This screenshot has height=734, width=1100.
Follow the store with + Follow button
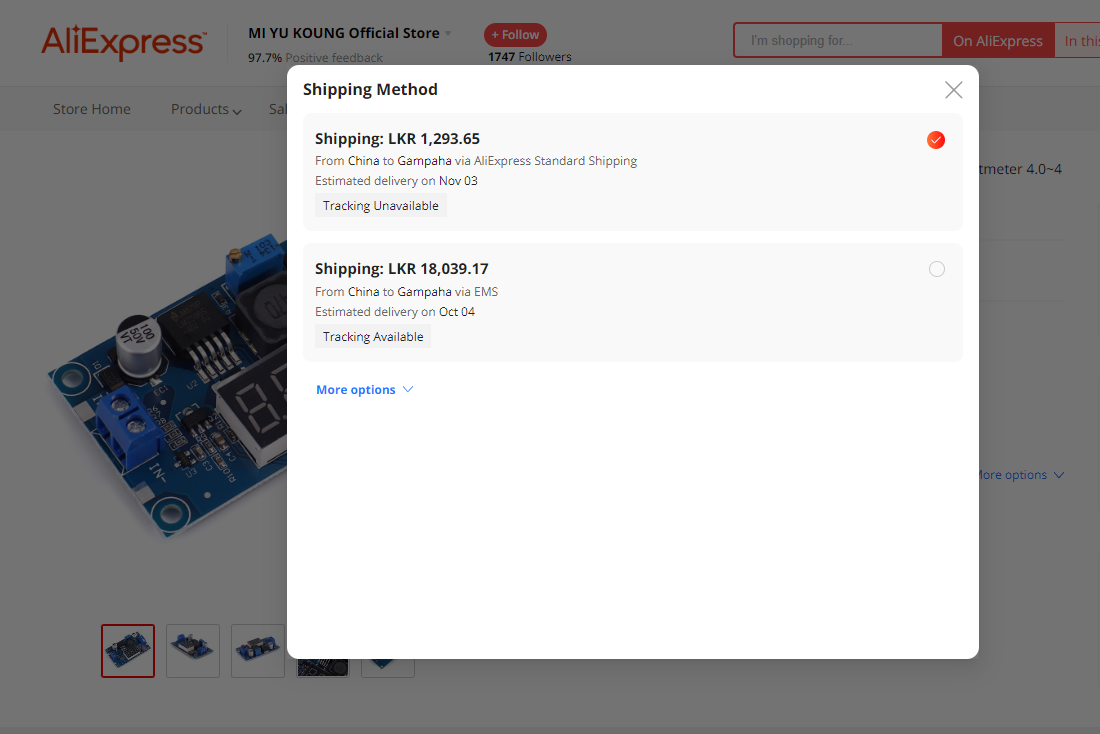pyautogui.click(x=515, y=35)
